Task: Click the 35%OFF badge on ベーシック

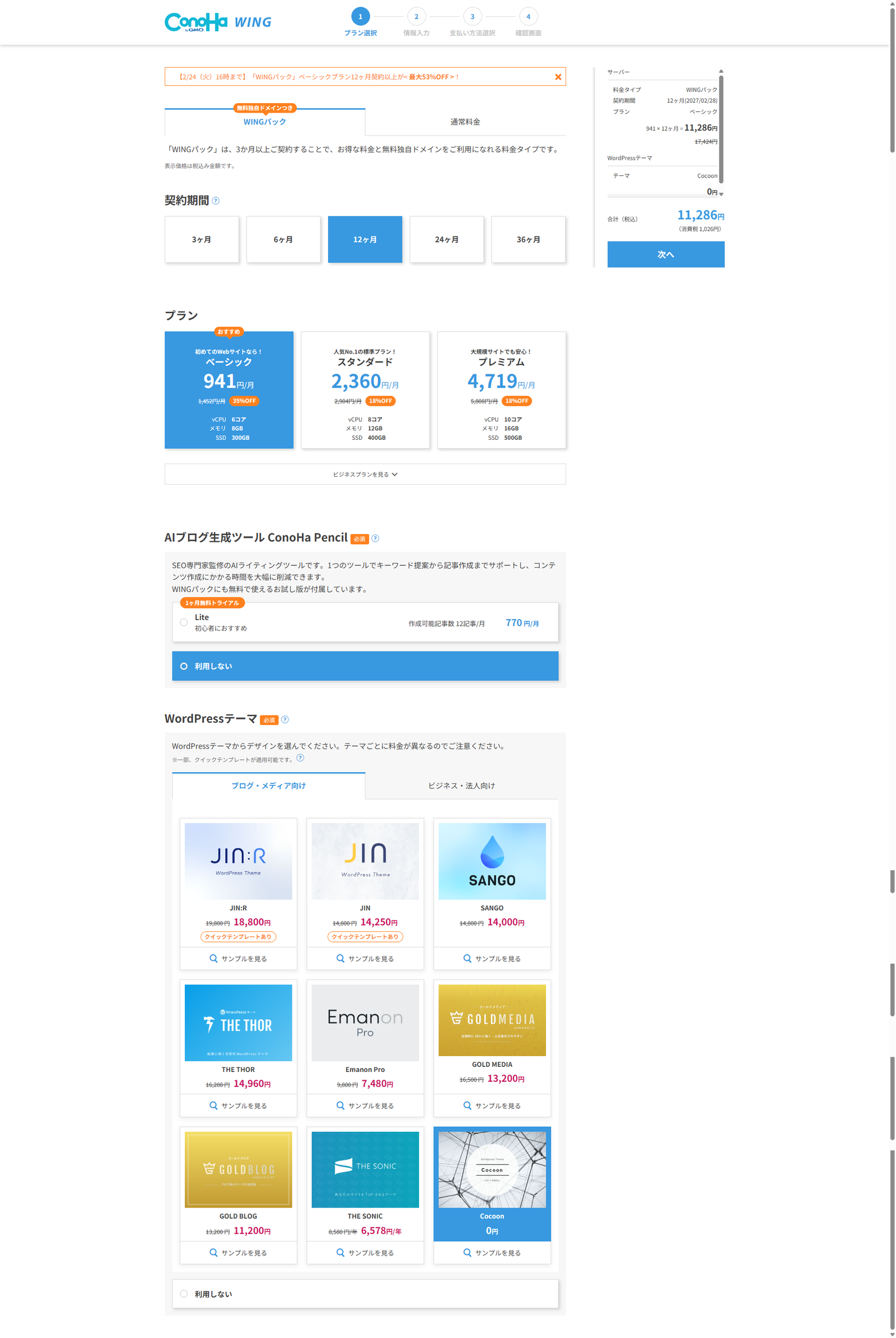Action: (x=244, y=401)
